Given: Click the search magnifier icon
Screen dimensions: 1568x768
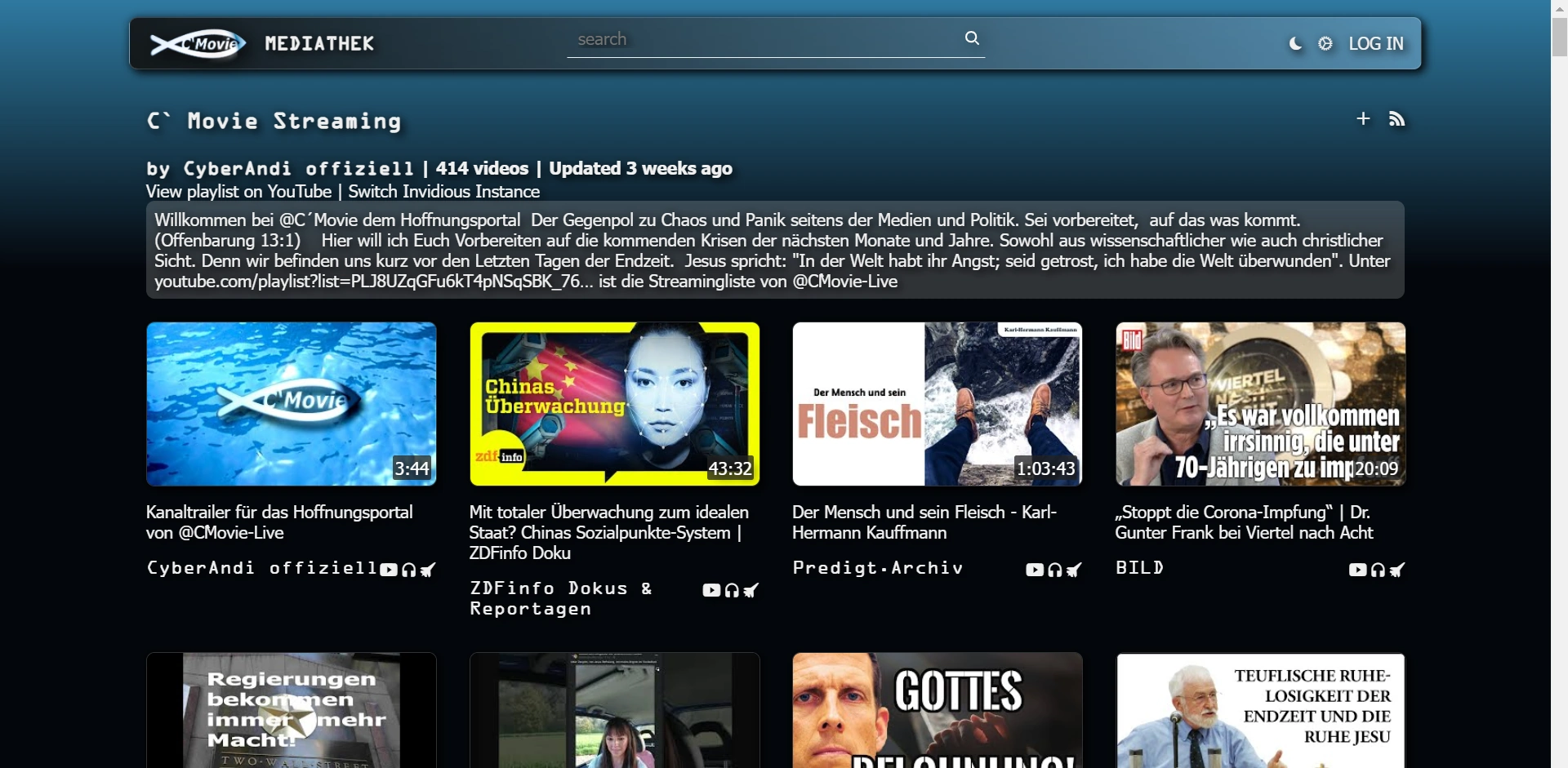Looking at the screenshot, I should (x=972, y=38).
